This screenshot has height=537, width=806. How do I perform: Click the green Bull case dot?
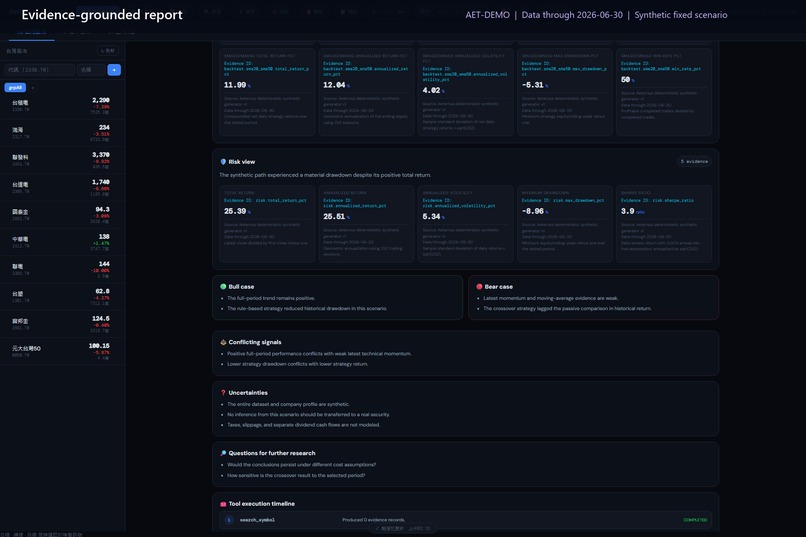click(223, 287)
